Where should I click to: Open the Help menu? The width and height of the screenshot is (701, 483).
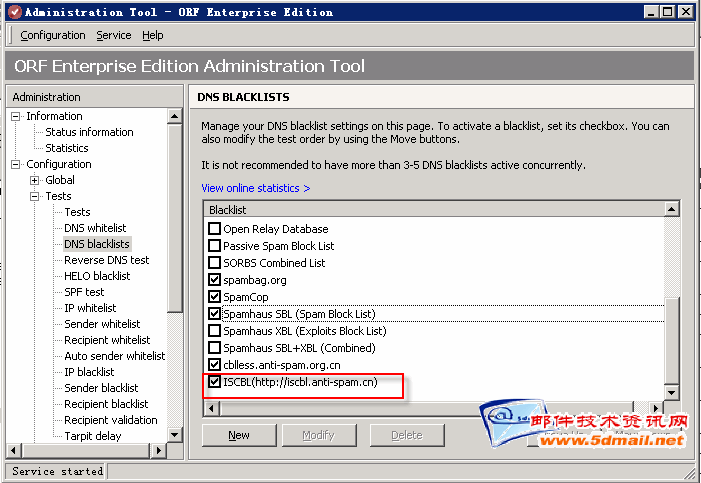[152, 35]
